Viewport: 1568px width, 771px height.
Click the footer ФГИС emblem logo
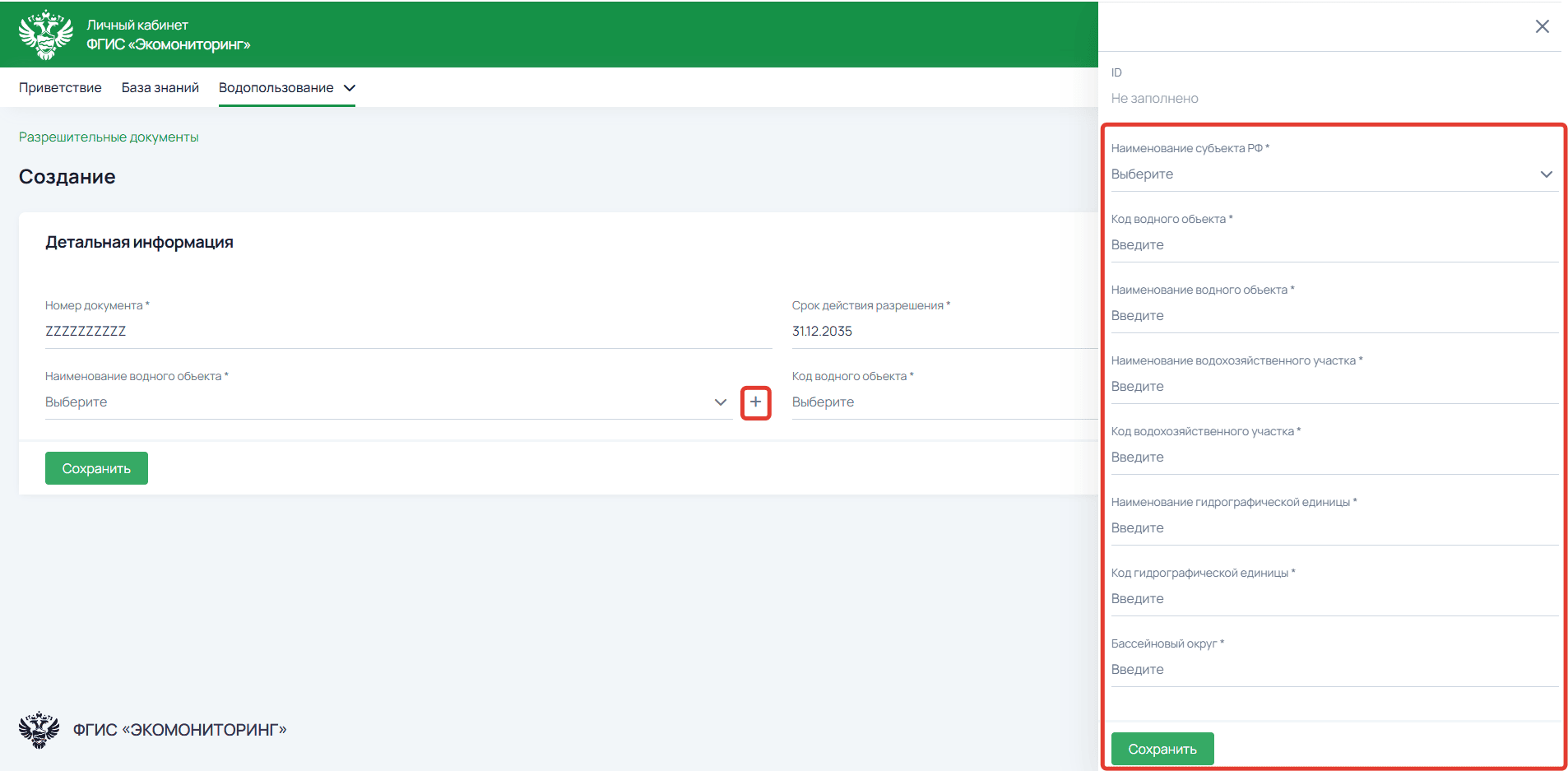39,729
